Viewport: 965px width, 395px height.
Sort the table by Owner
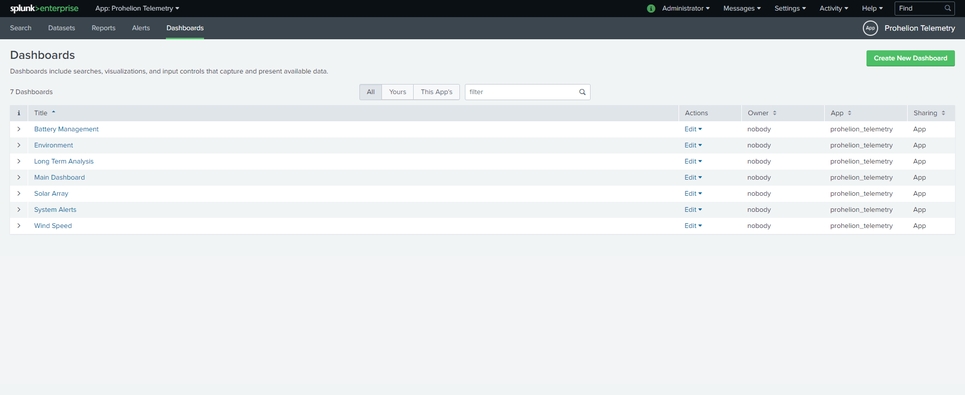(762, 113)
